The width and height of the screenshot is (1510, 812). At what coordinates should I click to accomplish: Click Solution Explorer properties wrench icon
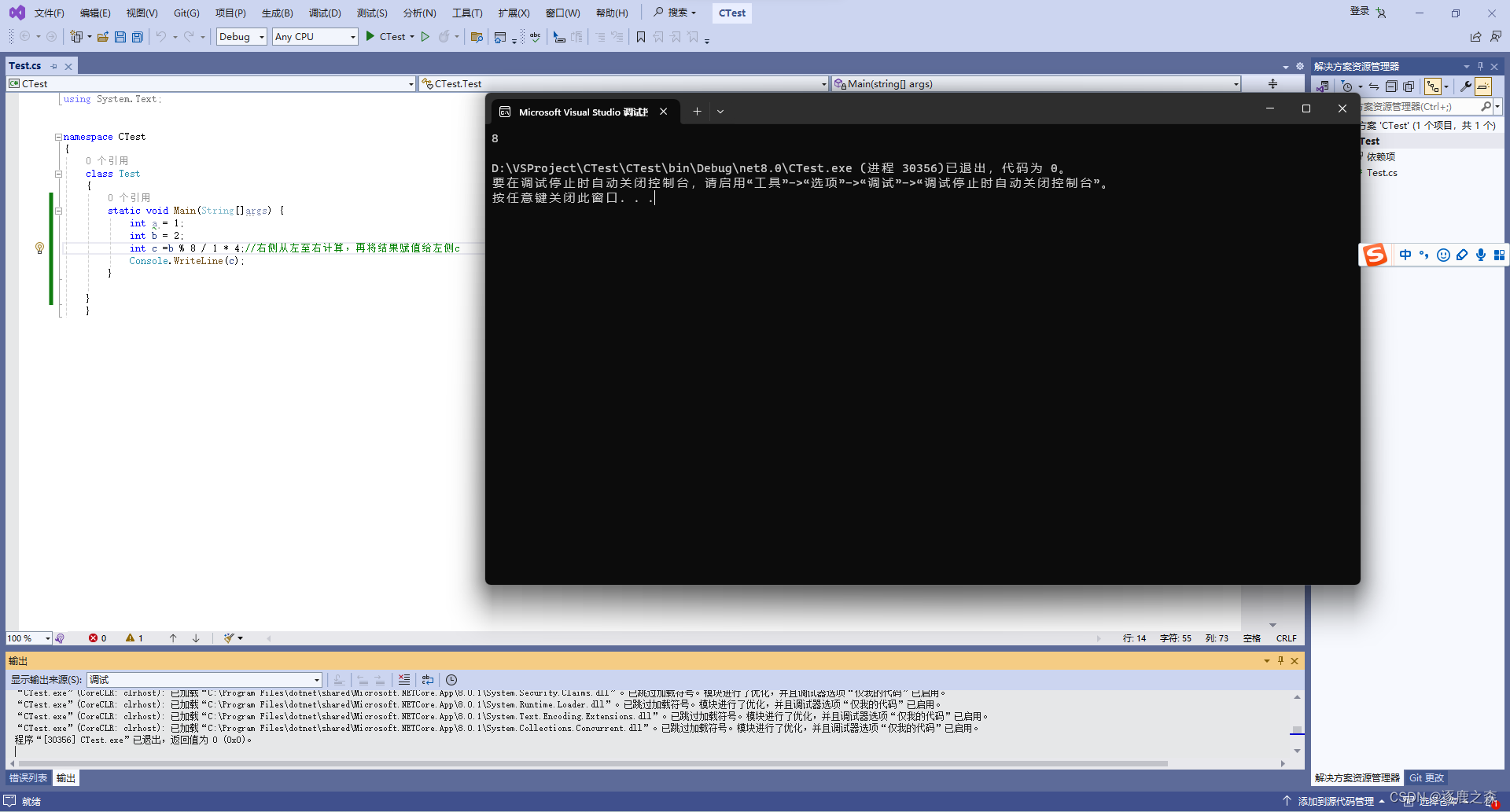(1466, 86)
